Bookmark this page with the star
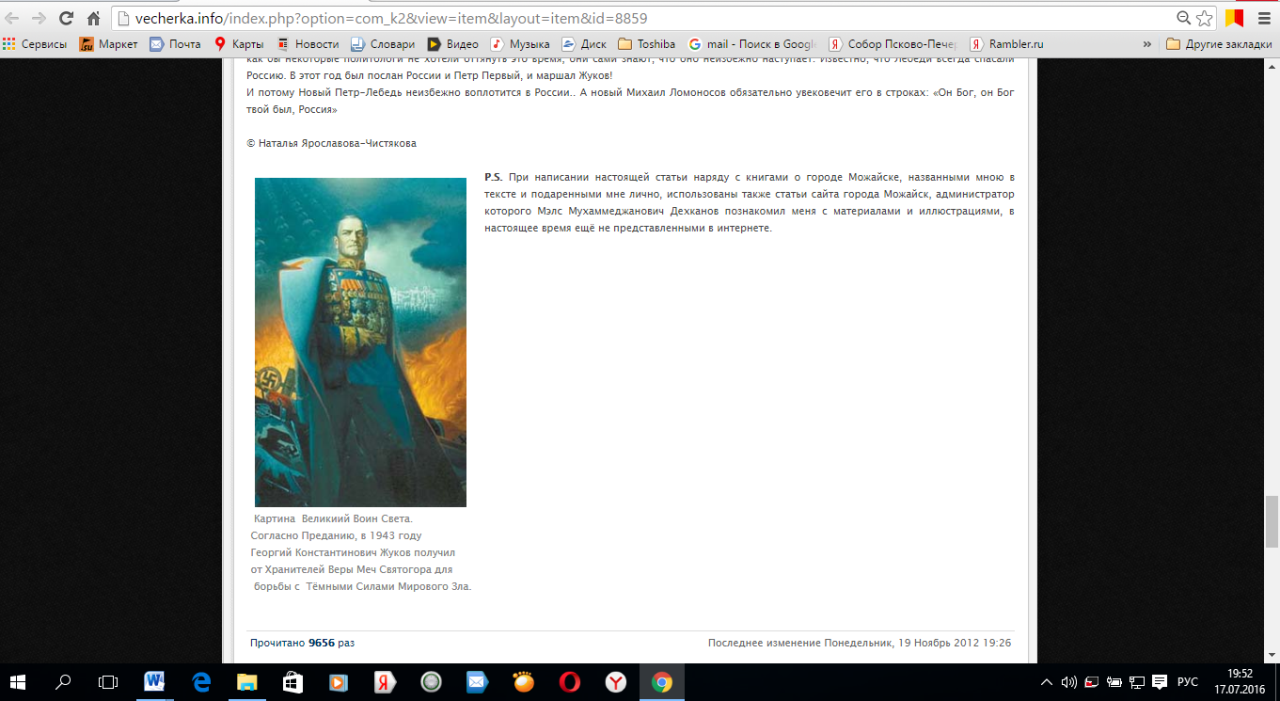 (x=1204, y=18)
